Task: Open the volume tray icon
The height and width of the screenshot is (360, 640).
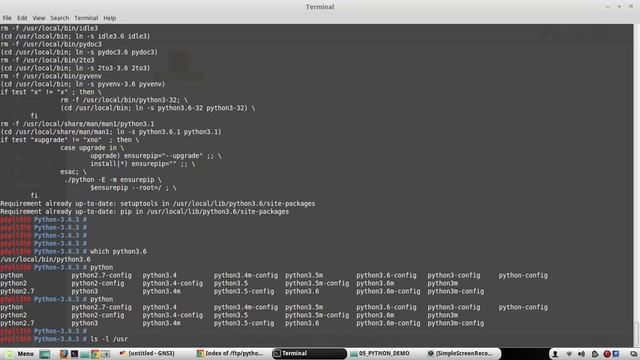Action: [x=582, y=354]
